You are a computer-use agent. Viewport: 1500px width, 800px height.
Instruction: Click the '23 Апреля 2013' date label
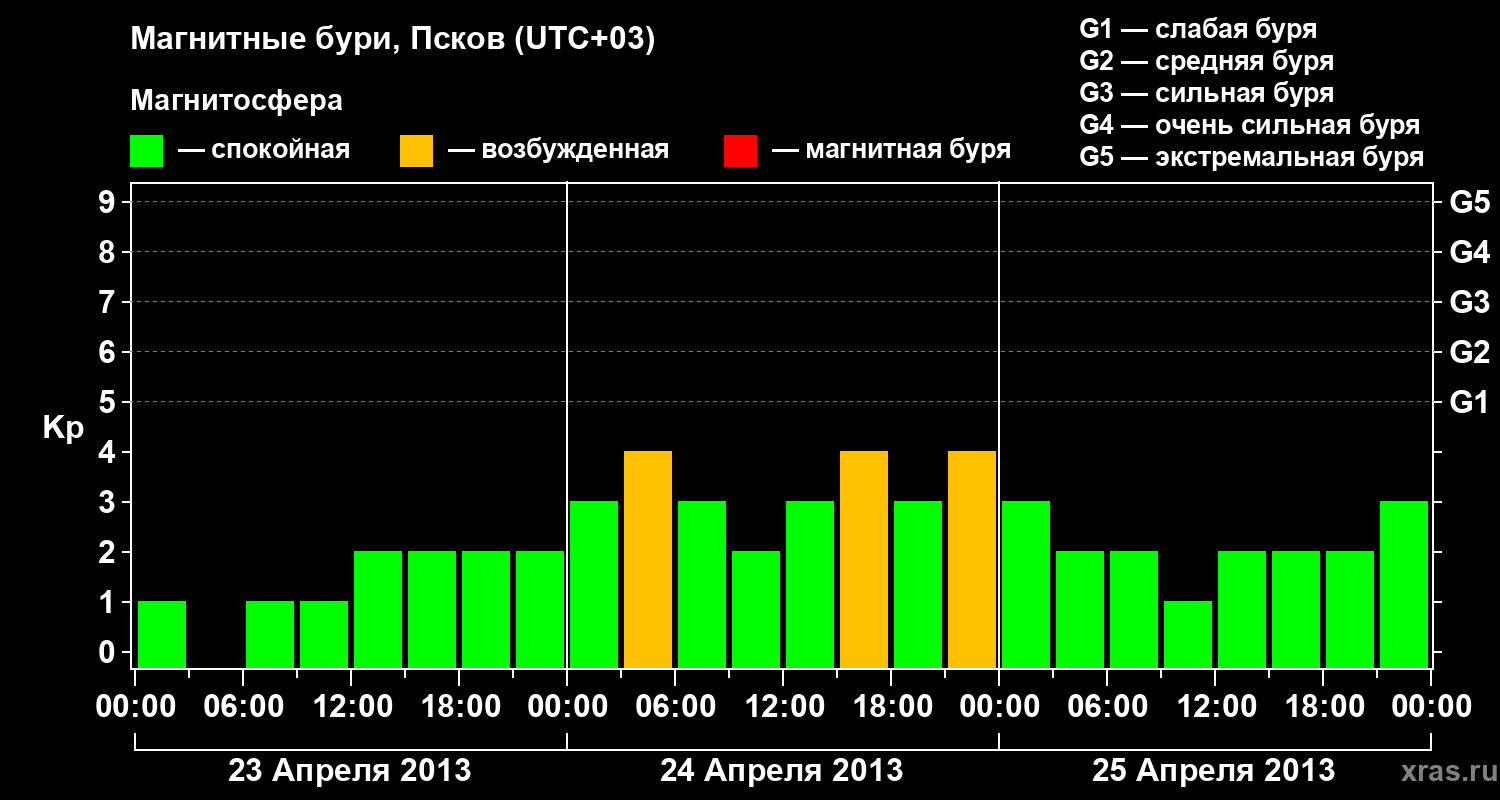(x=350, y=771)
